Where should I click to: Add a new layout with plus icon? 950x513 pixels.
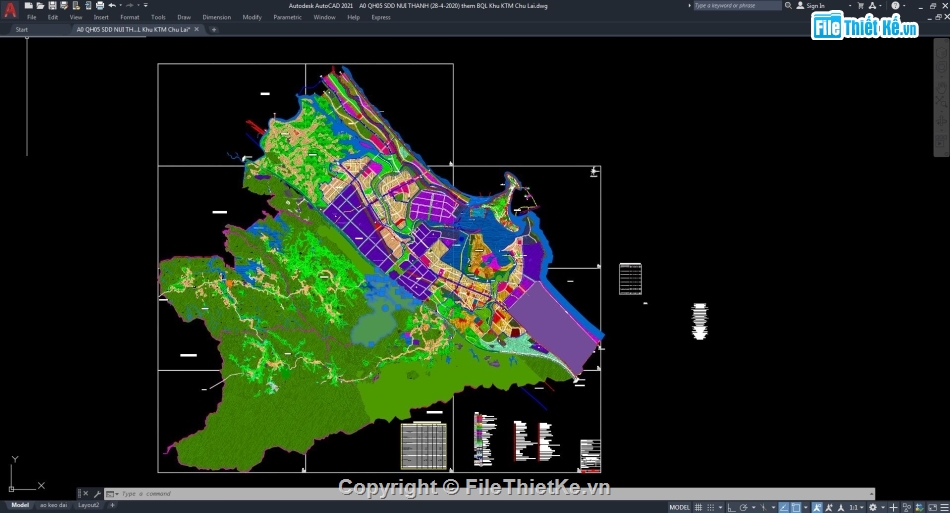point(112,505)
